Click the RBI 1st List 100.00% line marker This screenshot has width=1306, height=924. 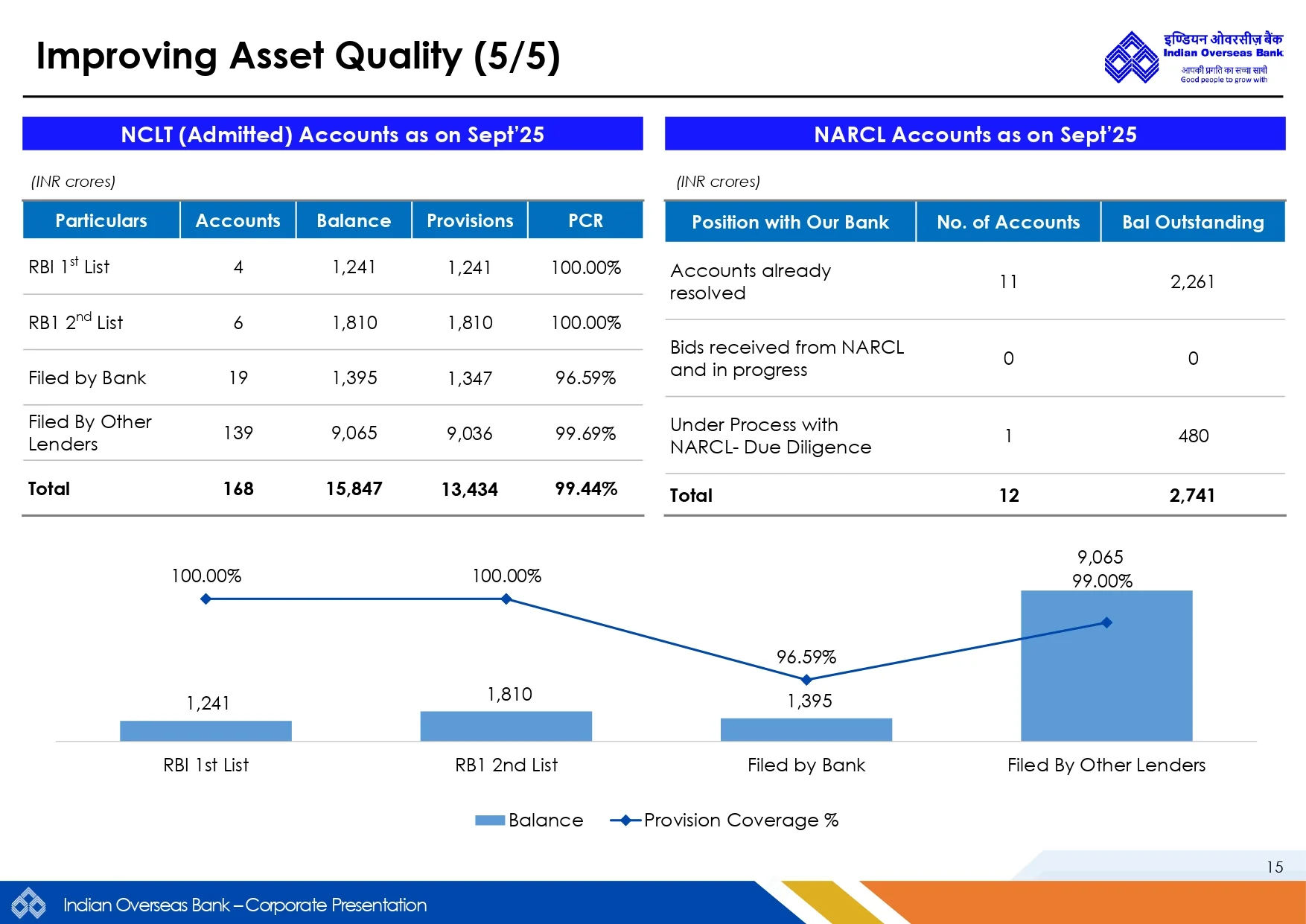206,599
